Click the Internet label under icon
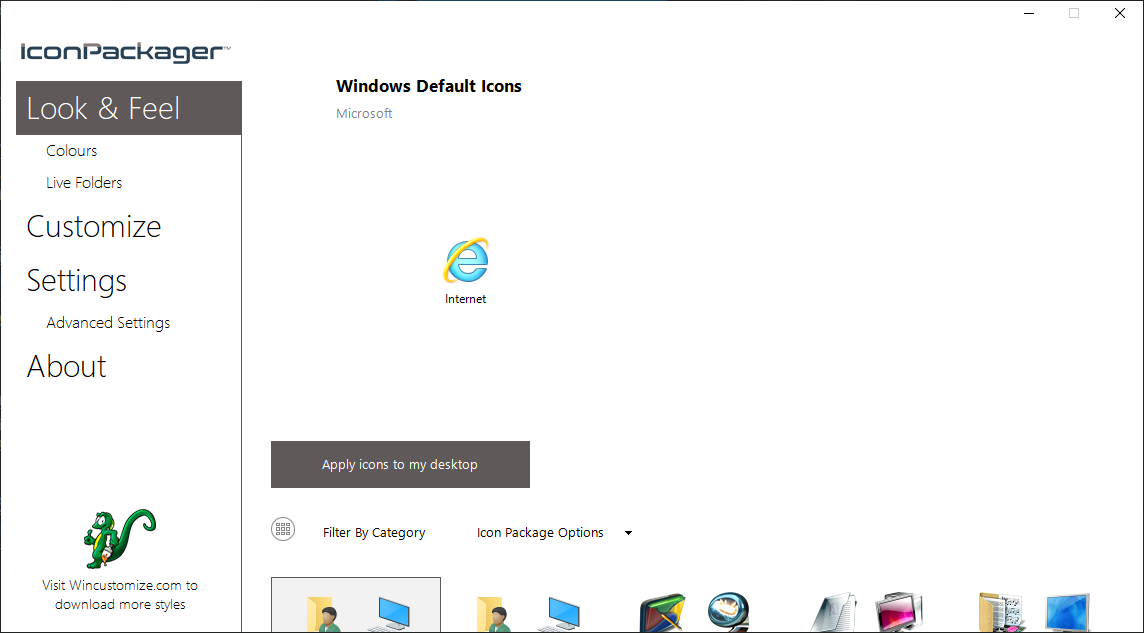Image resolution: width=1144 pixels, height=633 pixels. pos(465,299)
